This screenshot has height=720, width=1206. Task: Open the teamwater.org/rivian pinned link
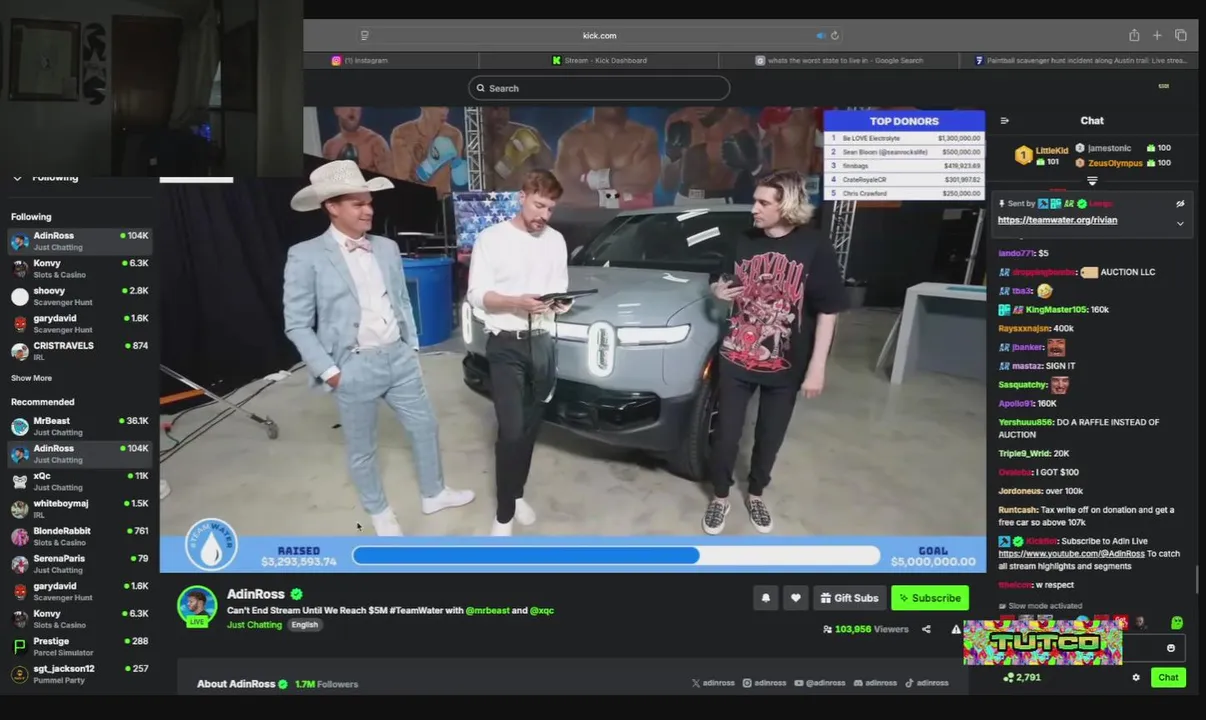point(1057,220)
